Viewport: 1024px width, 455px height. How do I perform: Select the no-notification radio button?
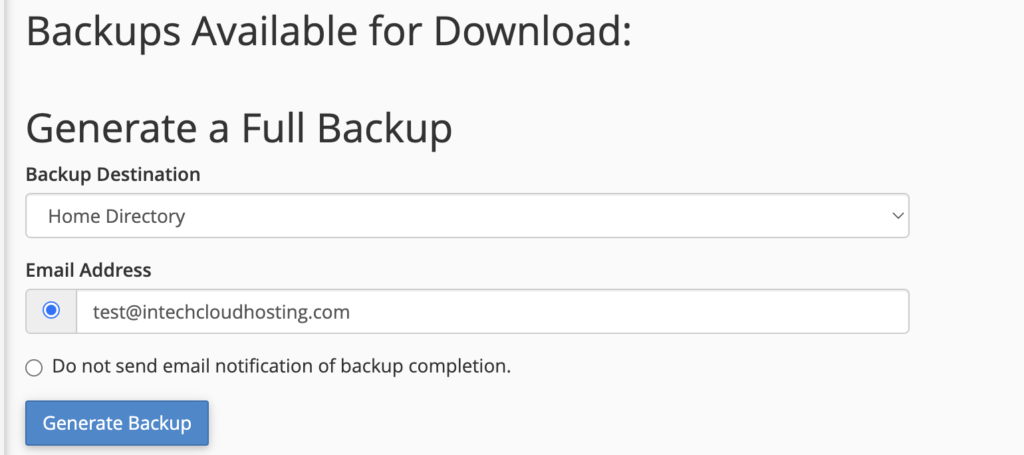(x=35, y=367)
